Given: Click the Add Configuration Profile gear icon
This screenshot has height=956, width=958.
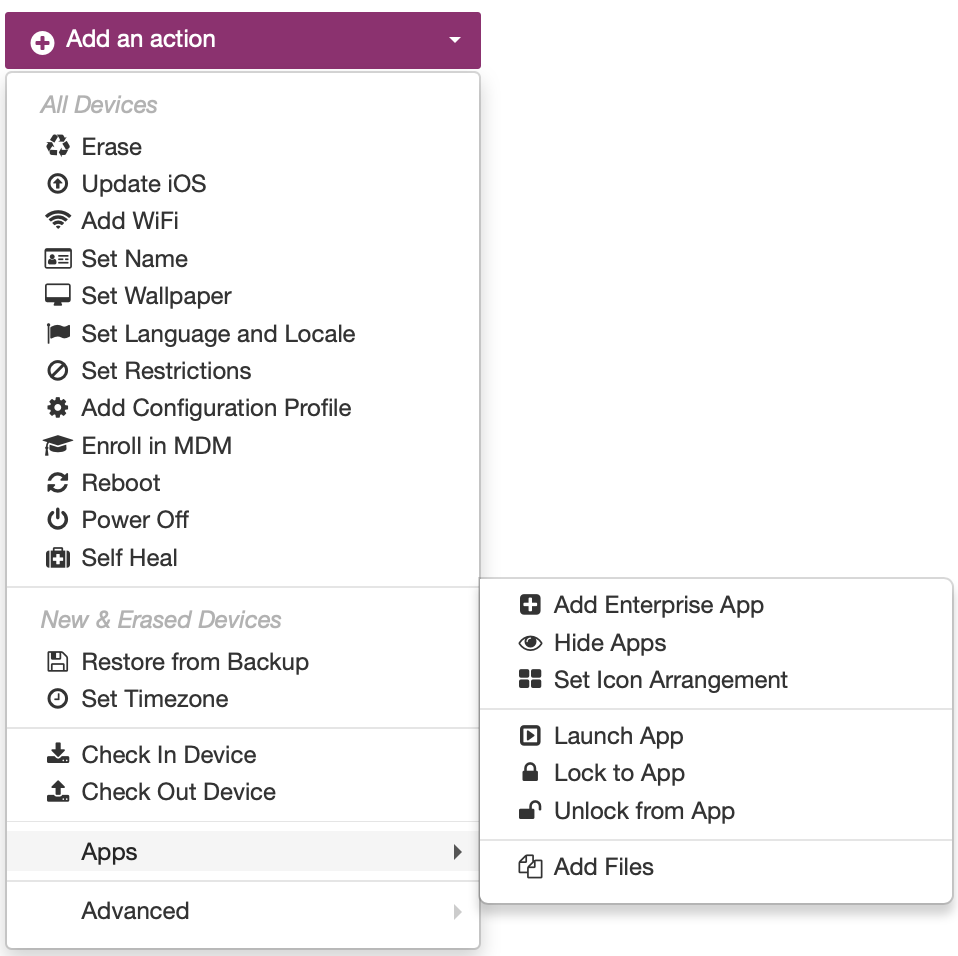Looking at the screenshot, I should [57, 407].
